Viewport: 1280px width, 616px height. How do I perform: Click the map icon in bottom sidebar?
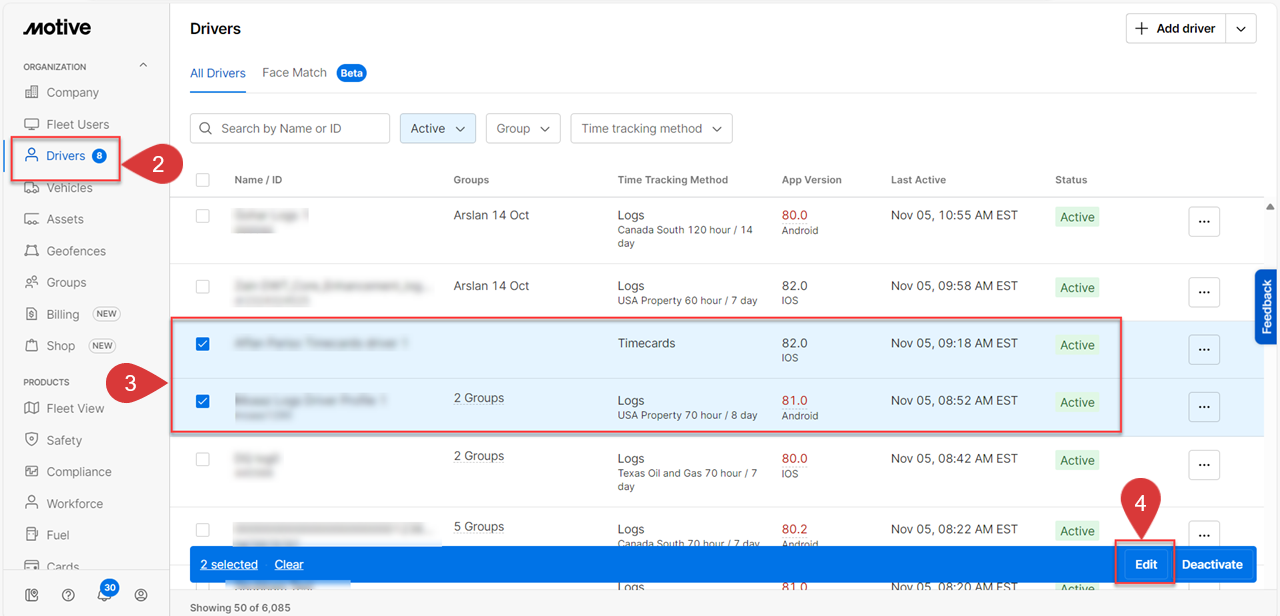coord(32,595)
